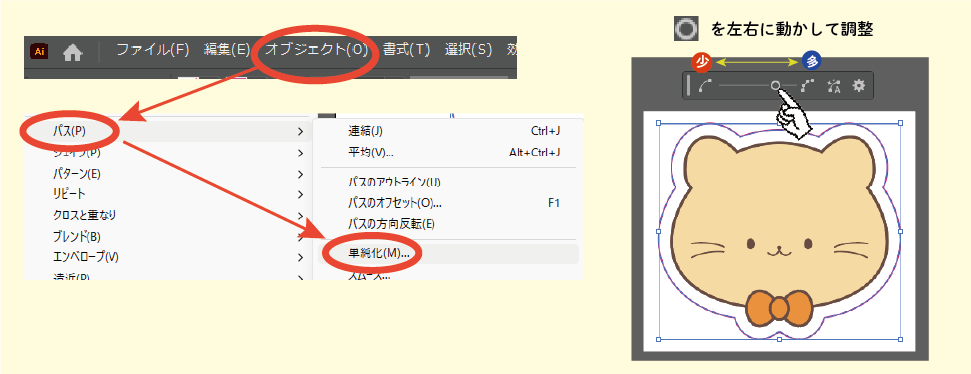This screenshot has width=971, height=374.
Task: Expand the ブレンド(B) submenu arrow
Action: click(x=300, y=237)
